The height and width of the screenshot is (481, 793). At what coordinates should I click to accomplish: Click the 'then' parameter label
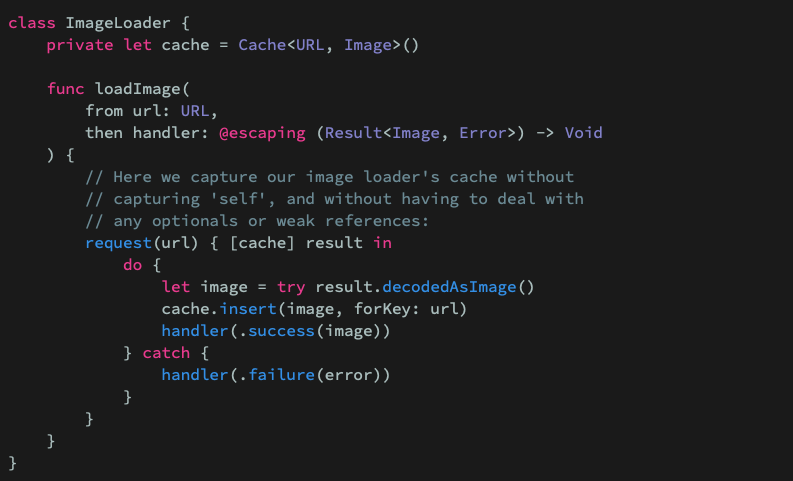104,133
